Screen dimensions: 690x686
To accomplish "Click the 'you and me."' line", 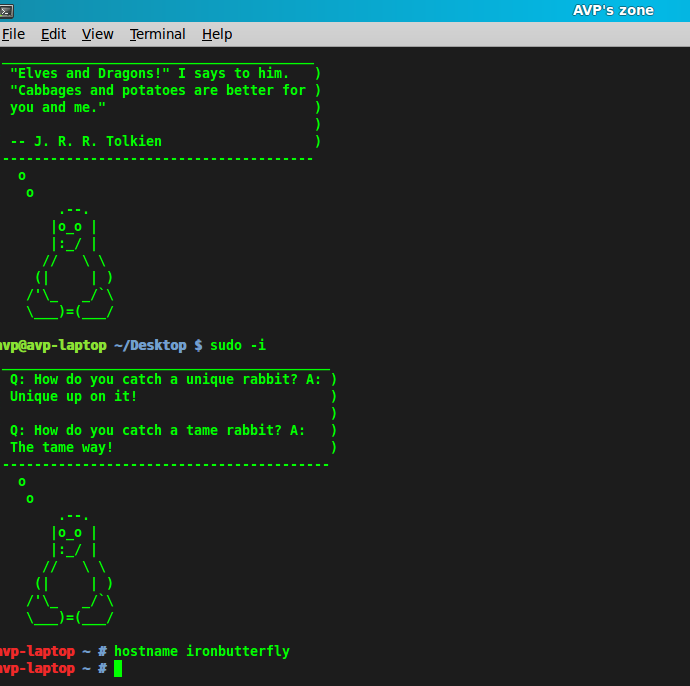I will pos(58,107).
